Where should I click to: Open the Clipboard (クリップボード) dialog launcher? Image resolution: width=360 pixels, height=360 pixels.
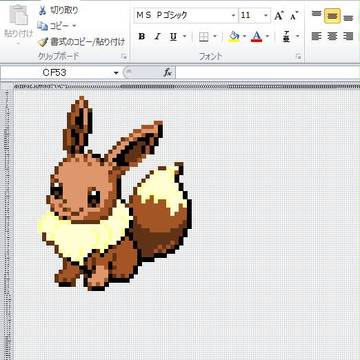pos(124,57)
